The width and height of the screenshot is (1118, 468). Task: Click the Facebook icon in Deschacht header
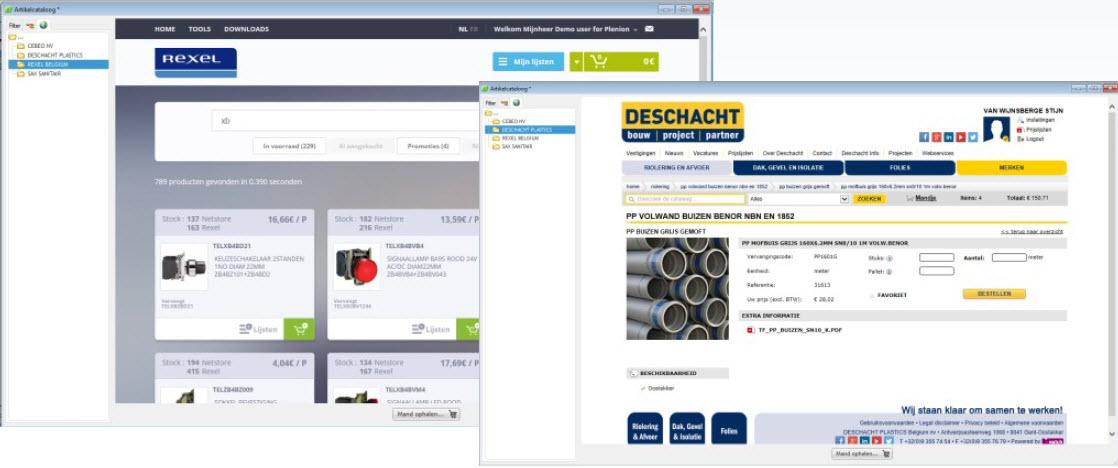coord(924,137)
